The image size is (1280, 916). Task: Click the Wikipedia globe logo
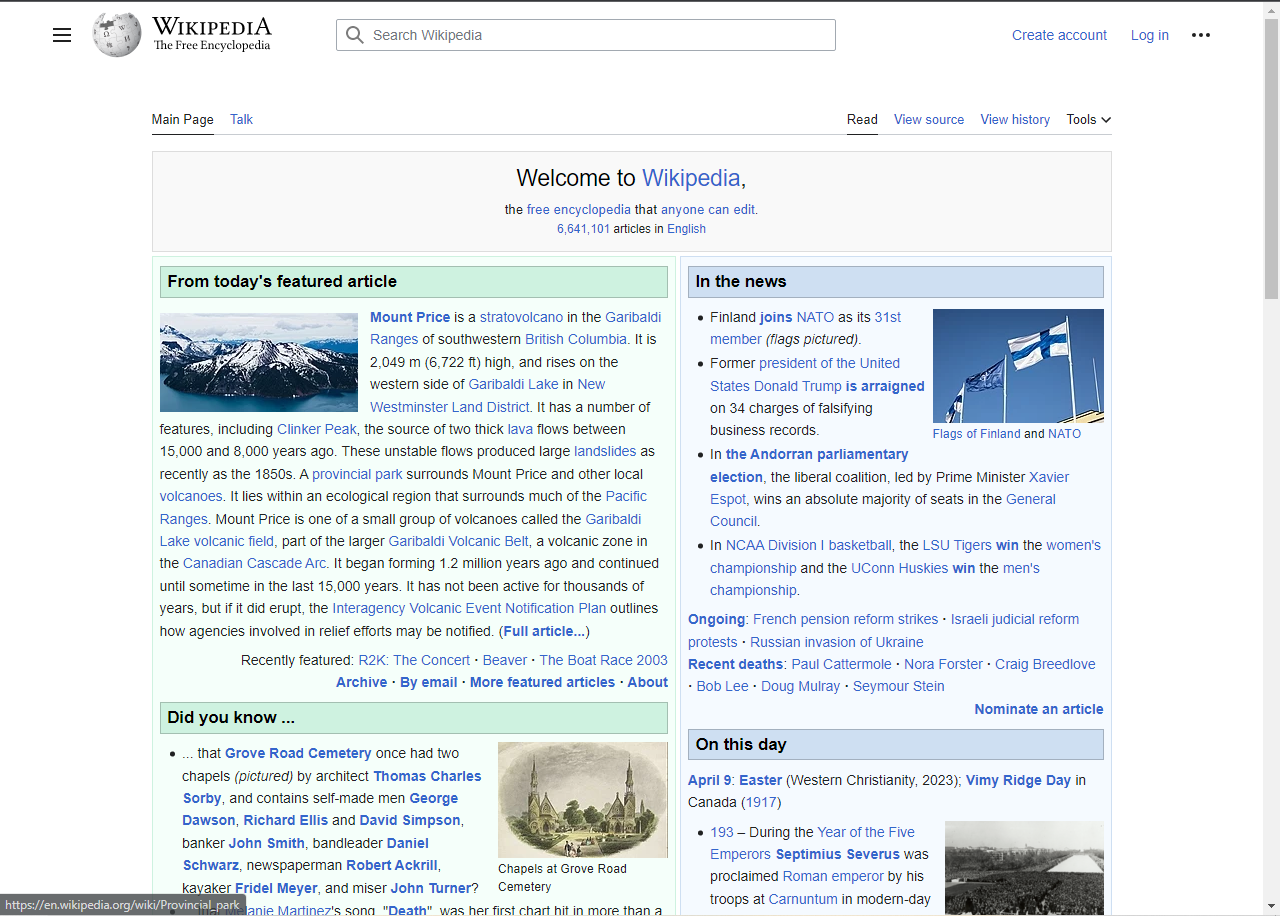[117, 35]
